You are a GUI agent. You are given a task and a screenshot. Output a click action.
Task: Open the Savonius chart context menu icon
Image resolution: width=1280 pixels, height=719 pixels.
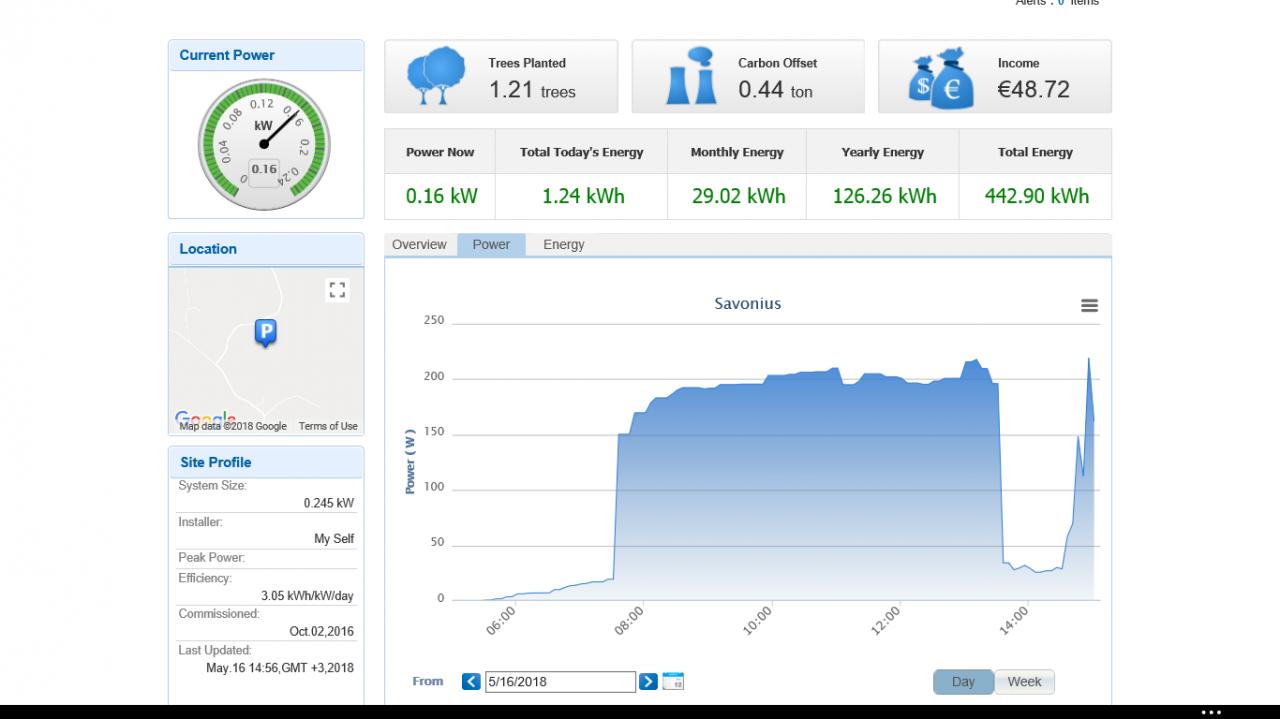1090,306
